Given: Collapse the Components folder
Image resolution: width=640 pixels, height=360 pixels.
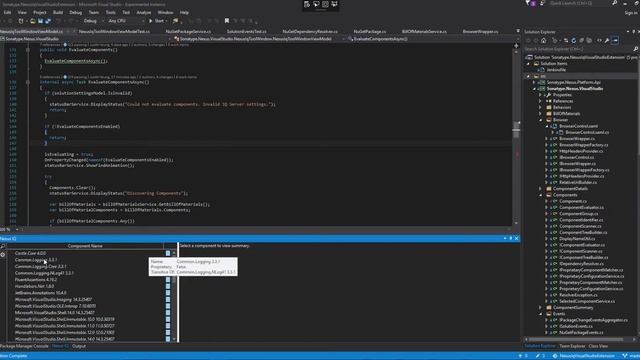Looking at the screenshot, I should point(540,195).
